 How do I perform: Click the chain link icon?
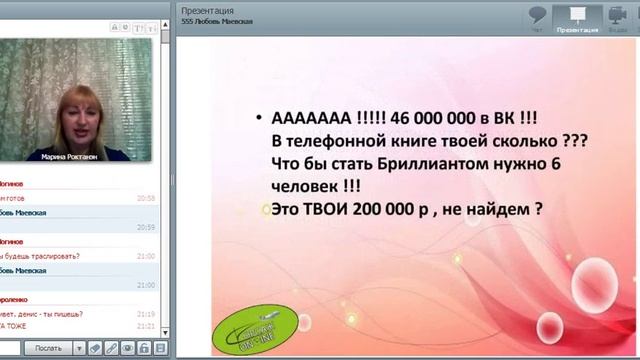pos(111,348)
